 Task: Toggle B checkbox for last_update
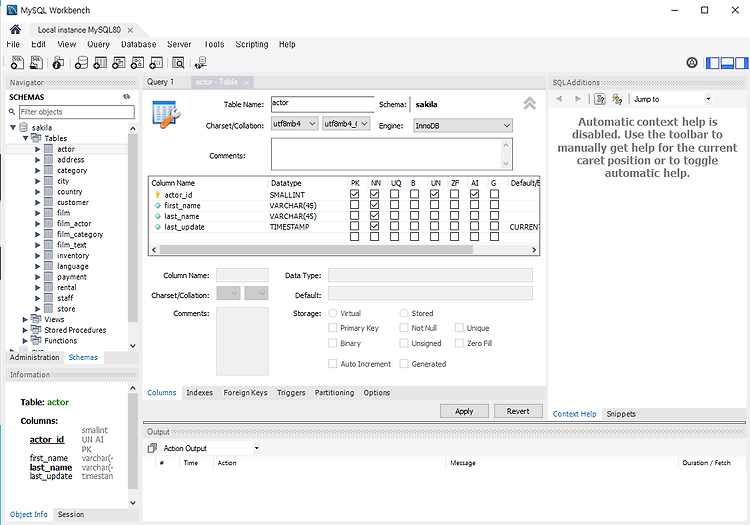point(415,226)
